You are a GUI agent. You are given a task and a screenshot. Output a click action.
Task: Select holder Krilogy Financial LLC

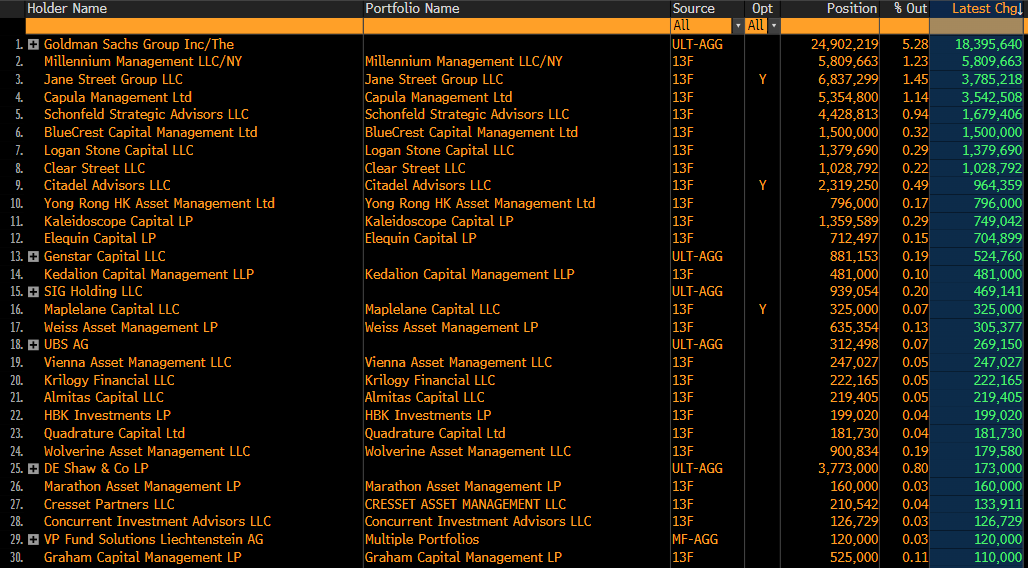(x=109, y=380)
